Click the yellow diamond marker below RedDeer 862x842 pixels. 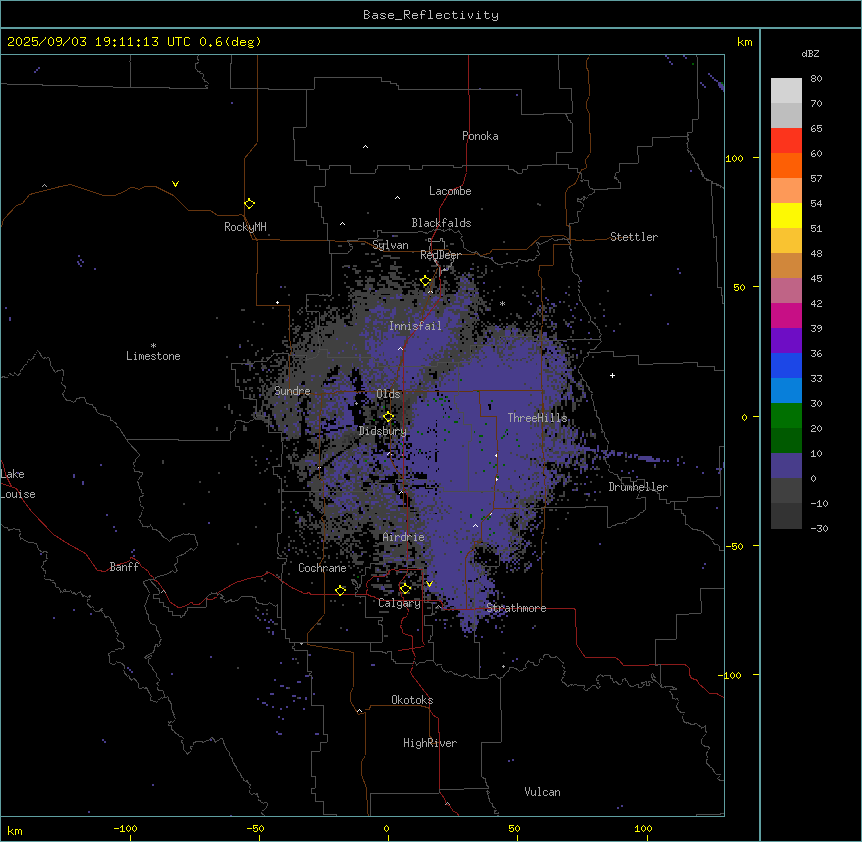point(426,281)
